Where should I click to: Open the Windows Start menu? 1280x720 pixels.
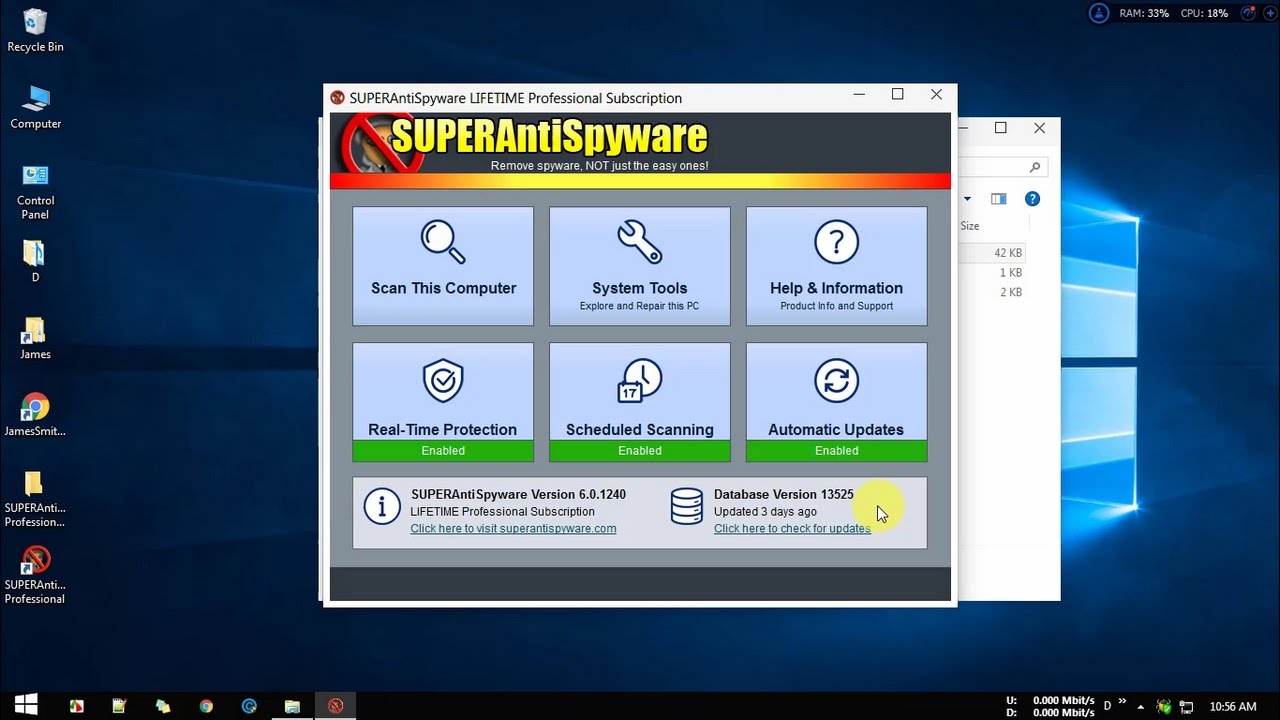25,705
